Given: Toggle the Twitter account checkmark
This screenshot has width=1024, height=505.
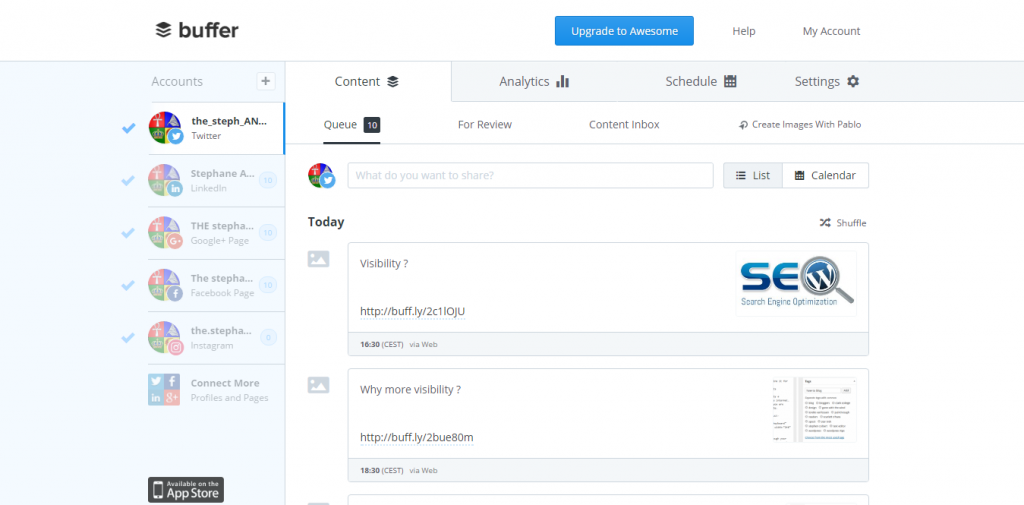Looking at the screenshot, I should (x=128, y=128).
